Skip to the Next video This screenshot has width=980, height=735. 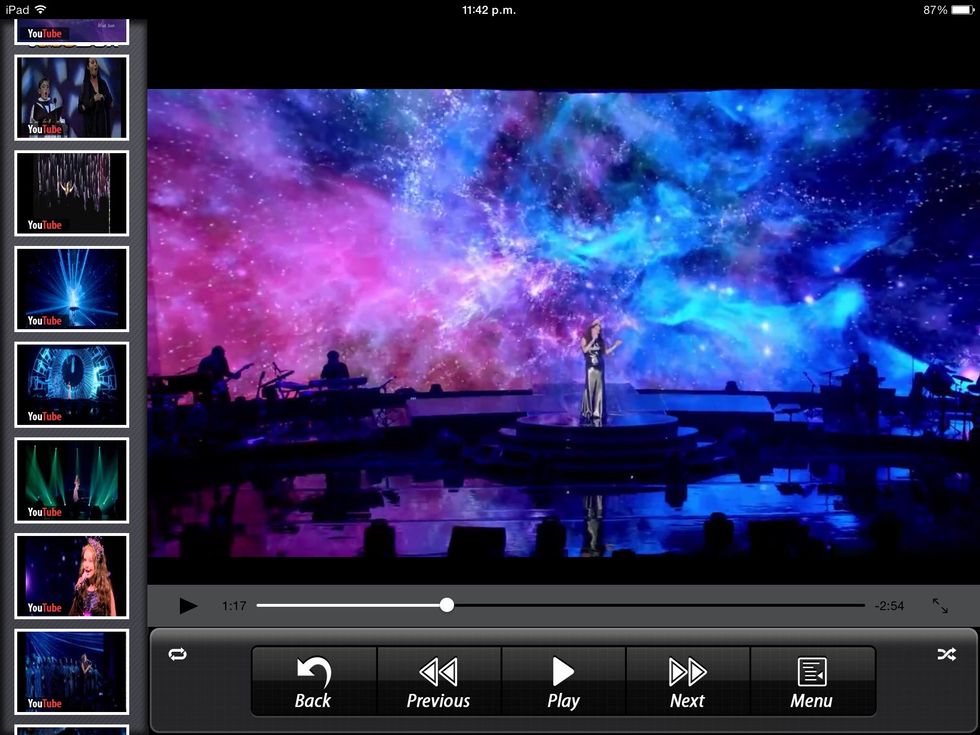[687, 682]
